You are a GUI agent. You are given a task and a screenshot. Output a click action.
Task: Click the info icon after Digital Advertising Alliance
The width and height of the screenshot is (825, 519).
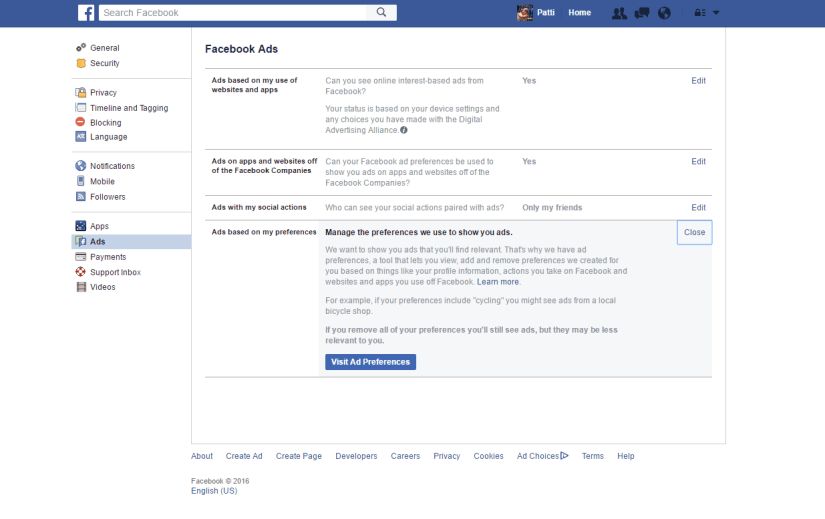(x=404, y=130)
